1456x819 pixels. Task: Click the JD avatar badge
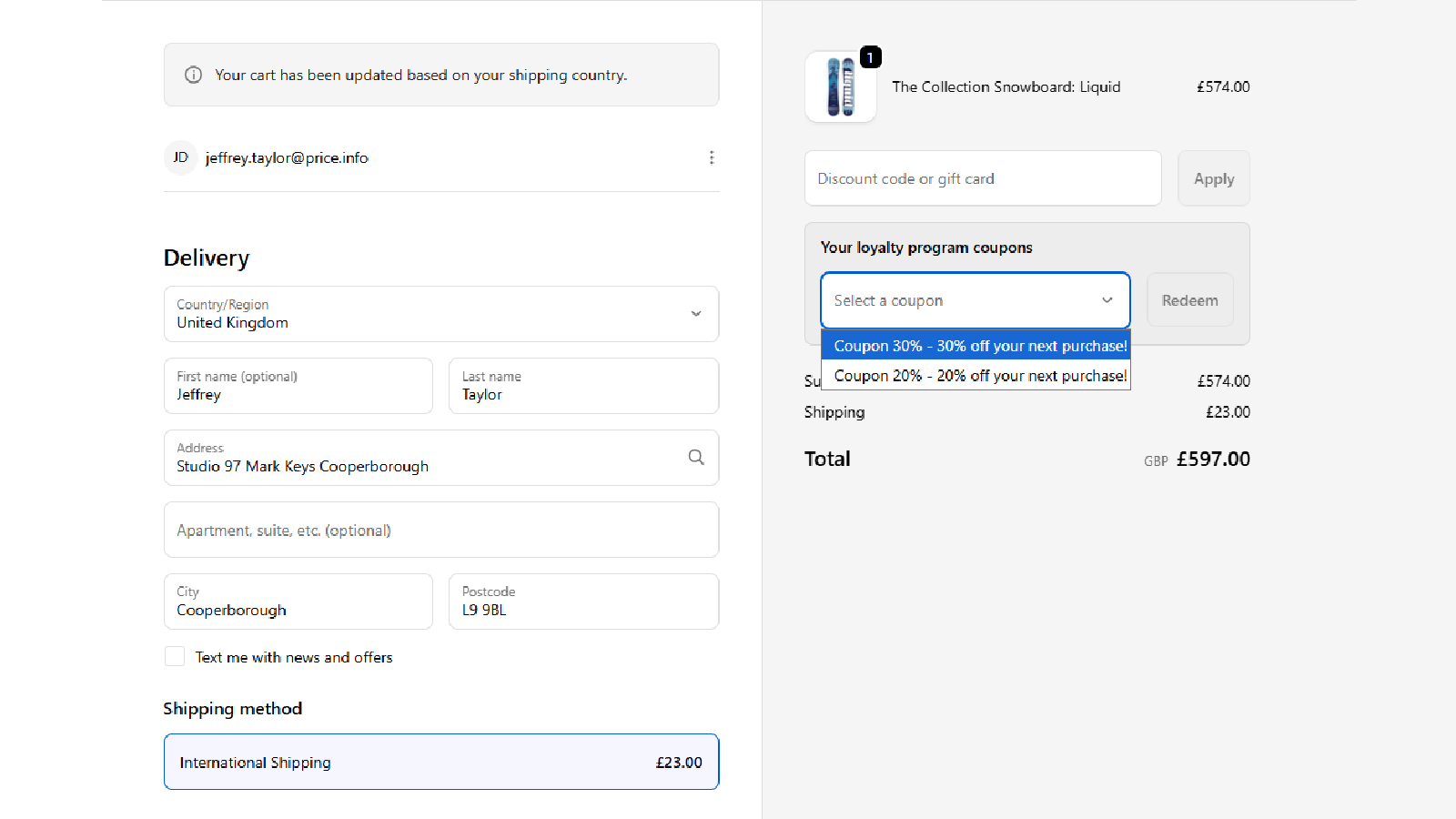180,157
